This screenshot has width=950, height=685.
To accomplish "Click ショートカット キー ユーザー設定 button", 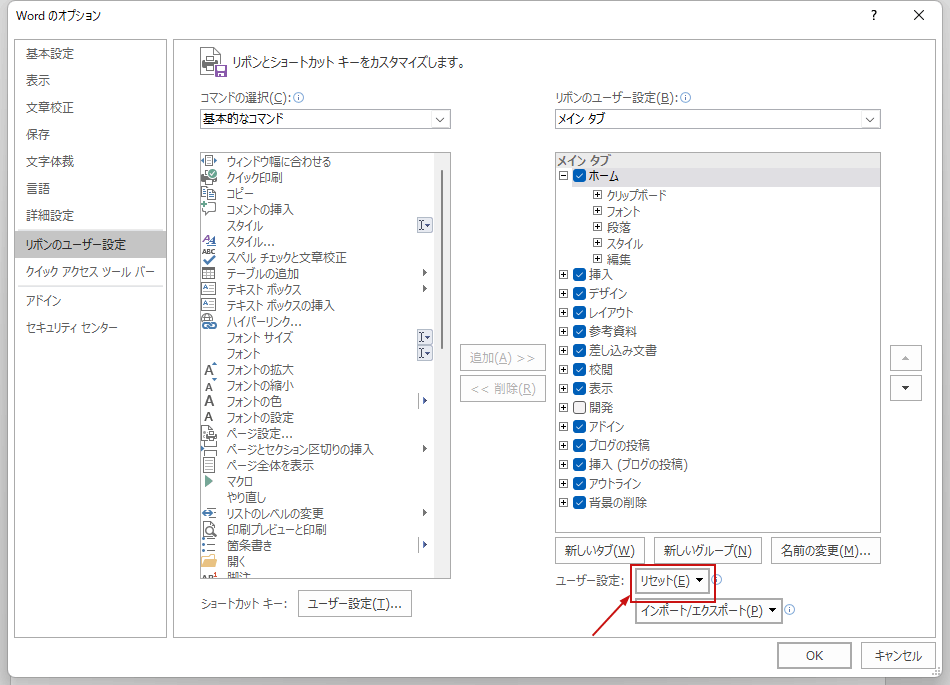I will click(x=355, y=604).
